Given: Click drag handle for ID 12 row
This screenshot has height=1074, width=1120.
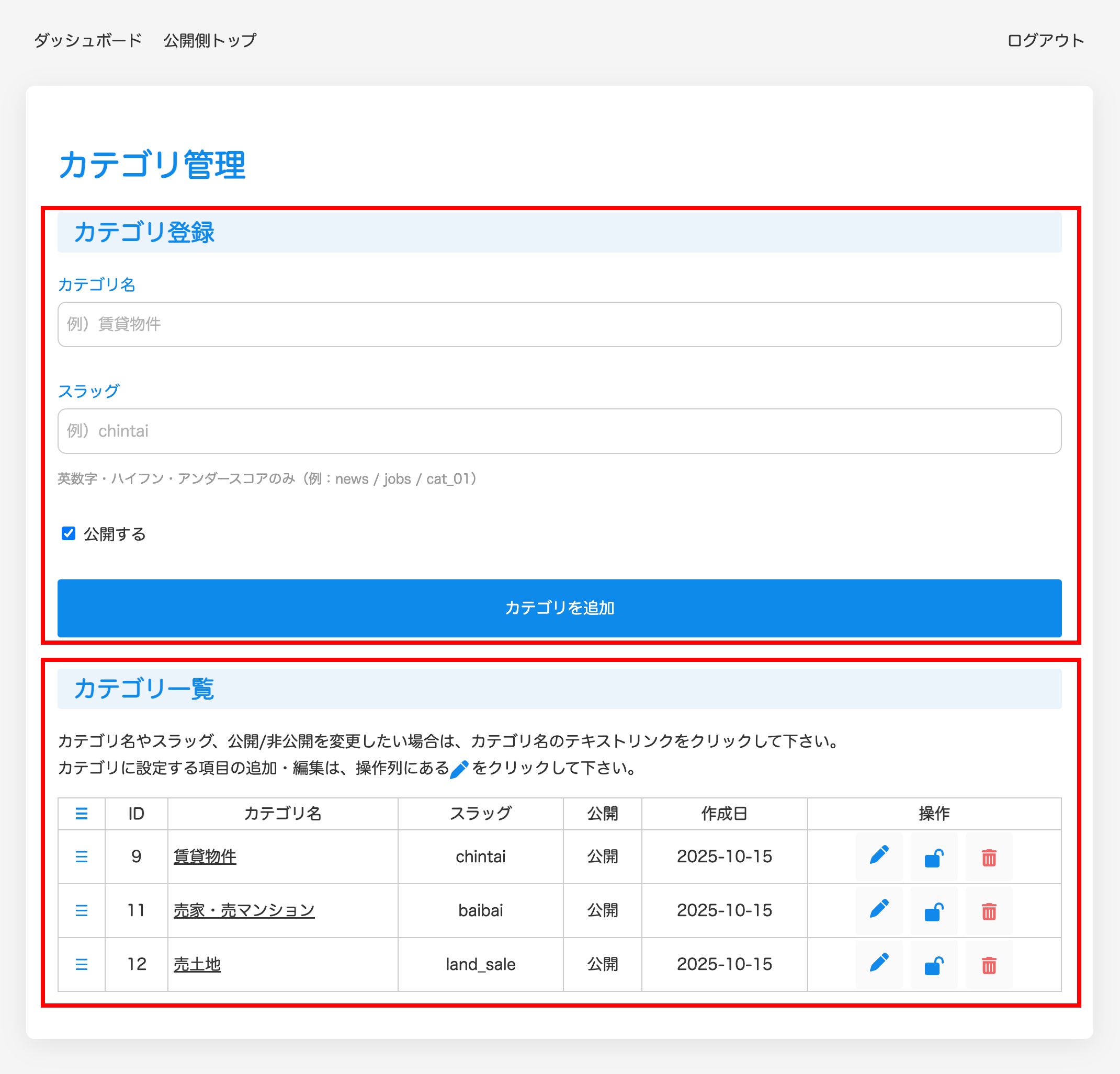Looking at the screenshot, I should coord(82,964).
